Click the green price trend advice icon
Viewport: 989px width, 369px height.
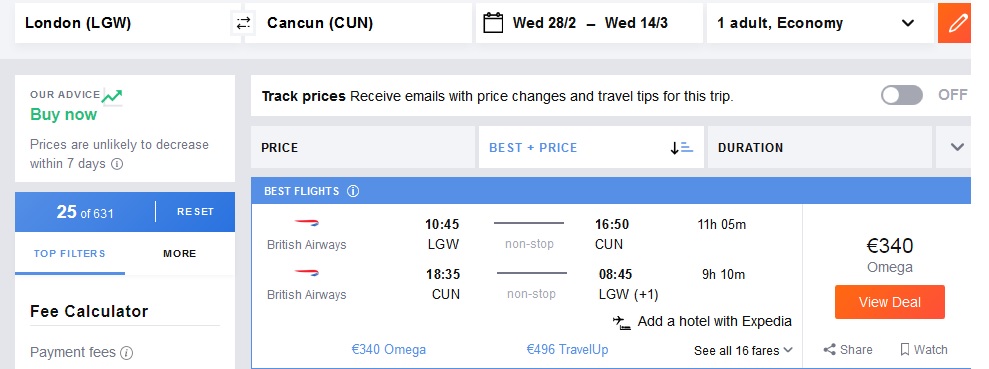click(x=112, y=97)
